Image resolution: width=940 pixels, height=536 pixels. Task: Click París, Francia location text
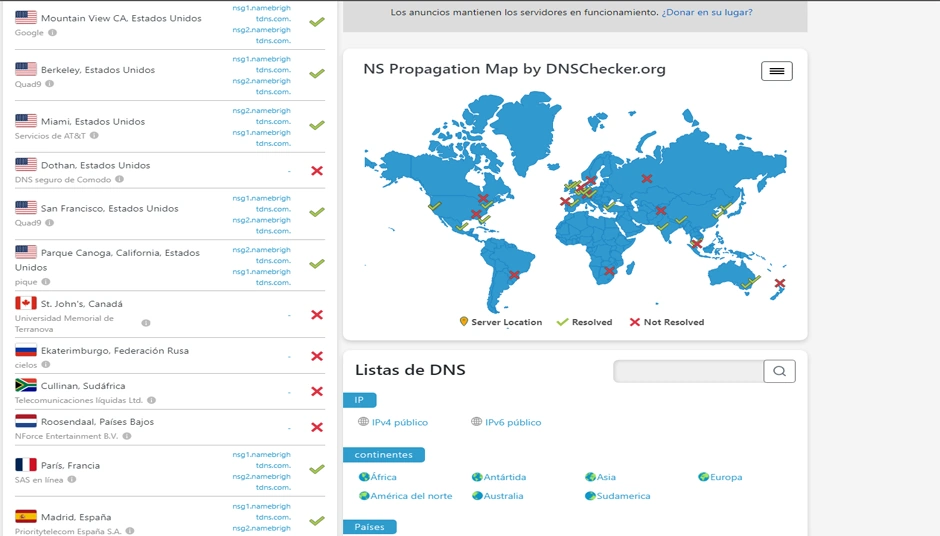(x=70, y=466)
